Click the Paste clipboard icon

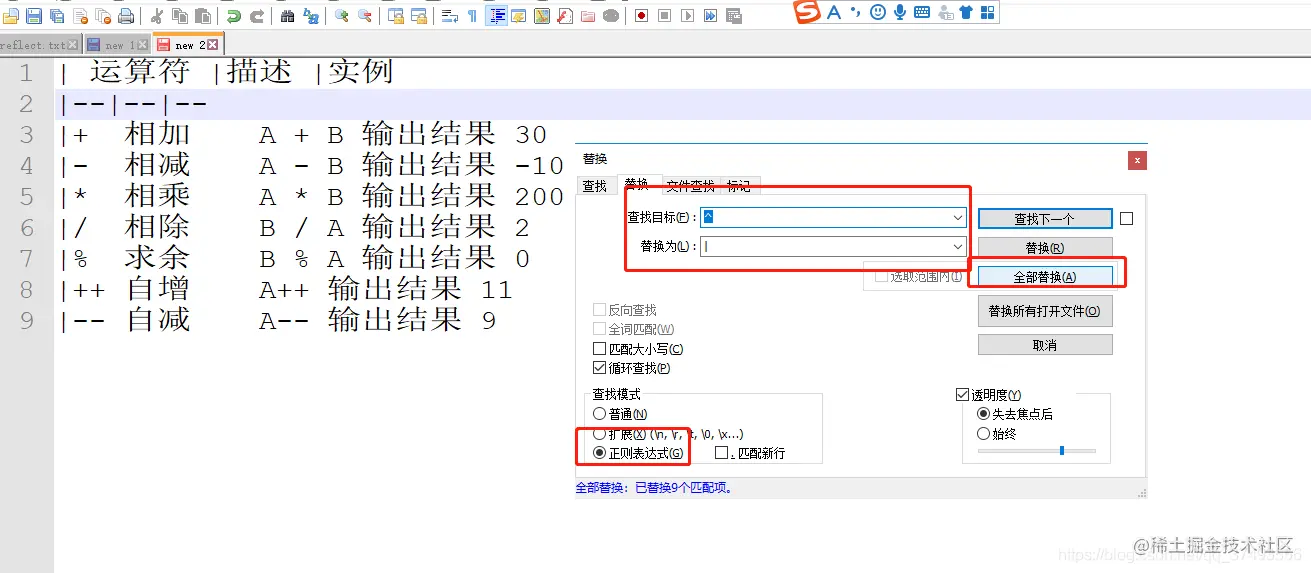tap(203, 16)
